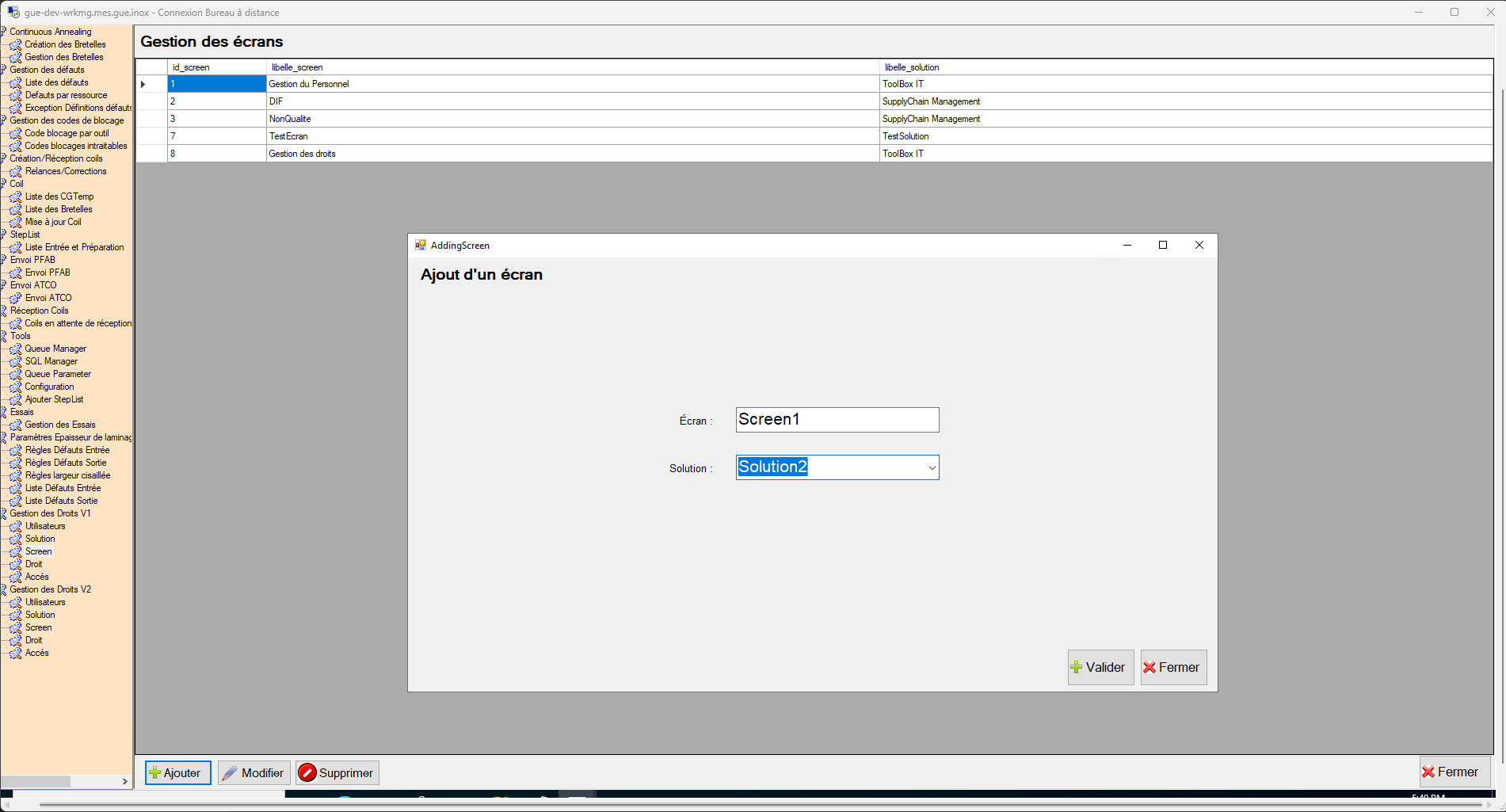Select the Gestion des Droits V2 node
Screen dimensions: 1506x812
tap(50, 589)
